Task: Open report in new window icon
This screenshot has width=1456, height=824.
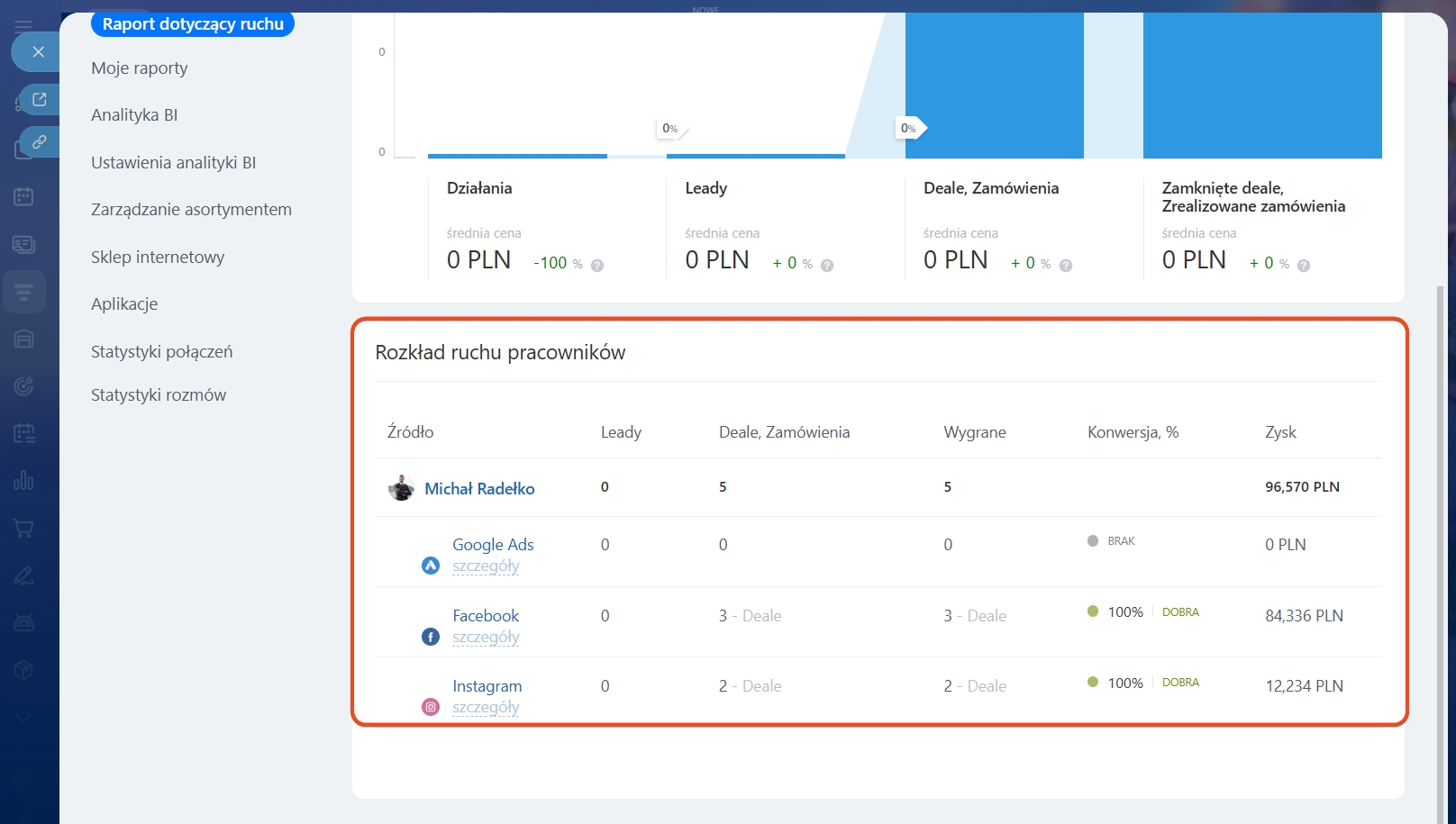Action: click(40, 99)
